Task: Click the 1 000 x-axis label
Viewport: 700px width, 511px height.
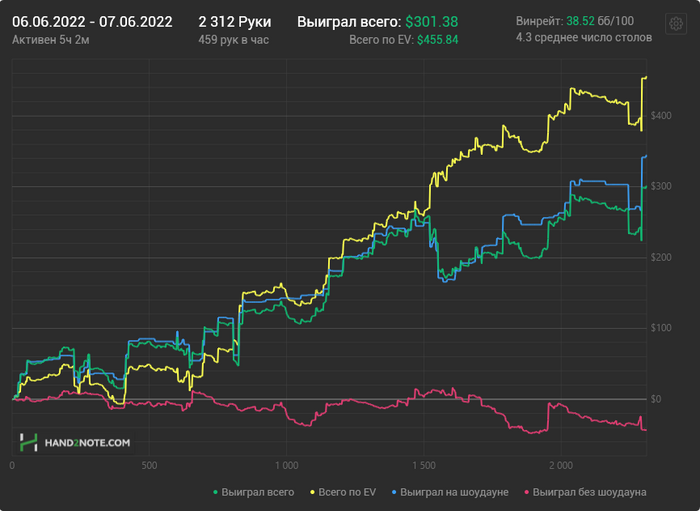Action: coord(286,466)
